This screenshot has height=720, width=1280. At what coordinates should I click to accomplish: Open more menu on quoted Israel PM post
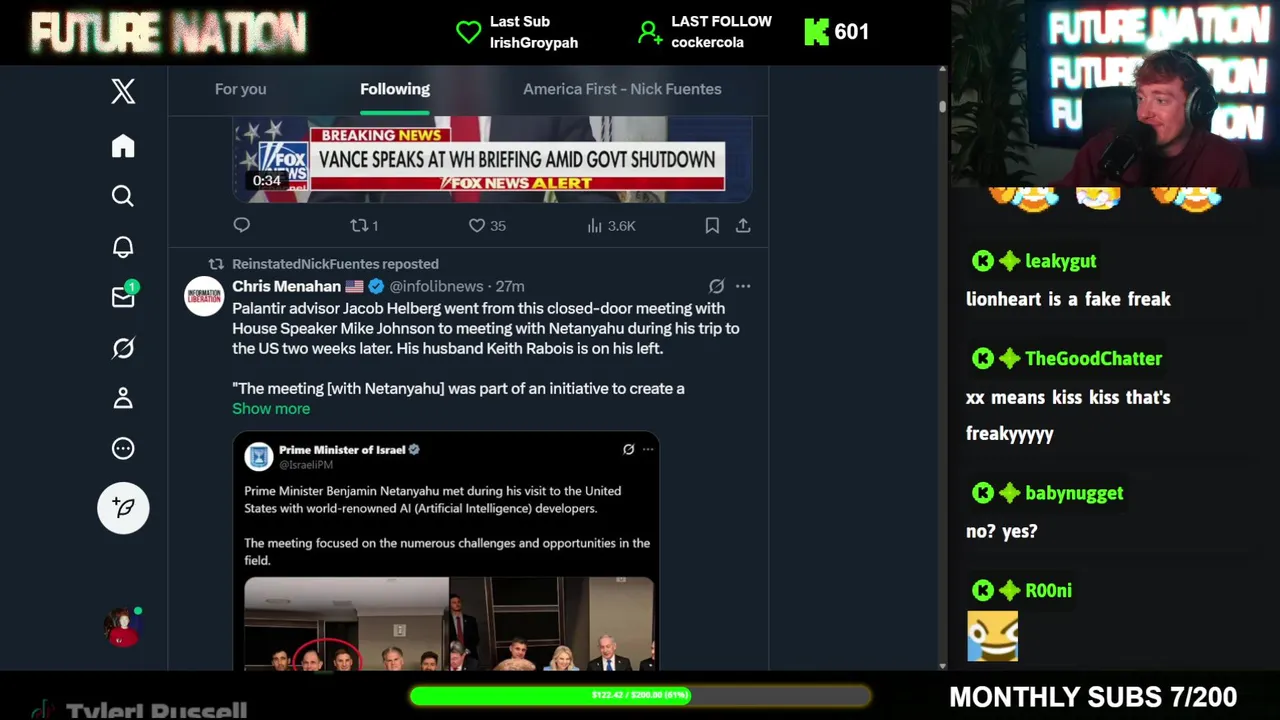tap(648, 450)
